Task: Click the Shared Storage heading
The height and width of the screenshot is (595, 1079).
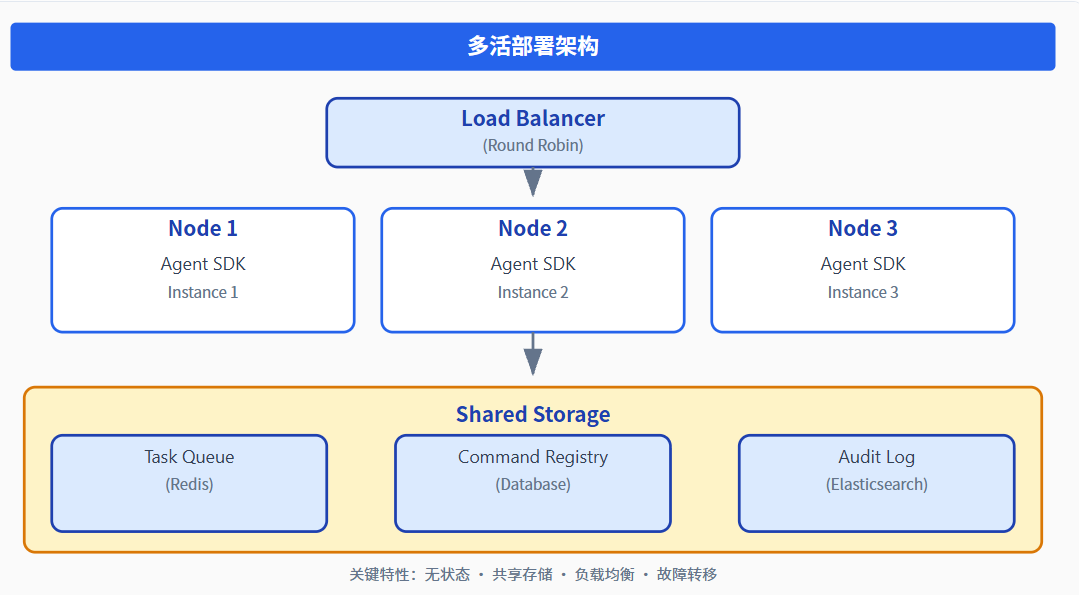Action: click(x=533, y=414)
